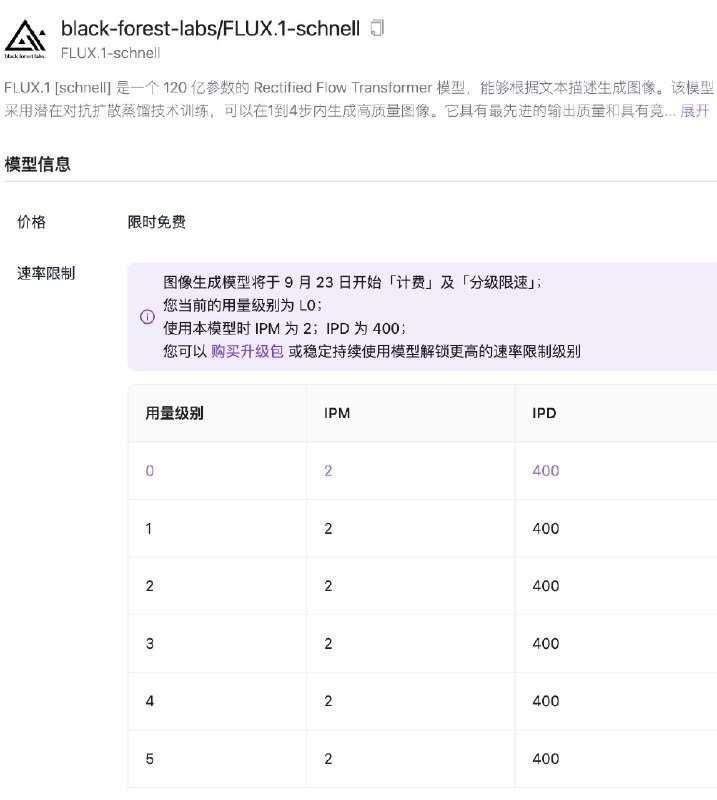Open the 购买升级包 link
The width and height of the screenshot is (717, 800).
click(x=247, y=351)
